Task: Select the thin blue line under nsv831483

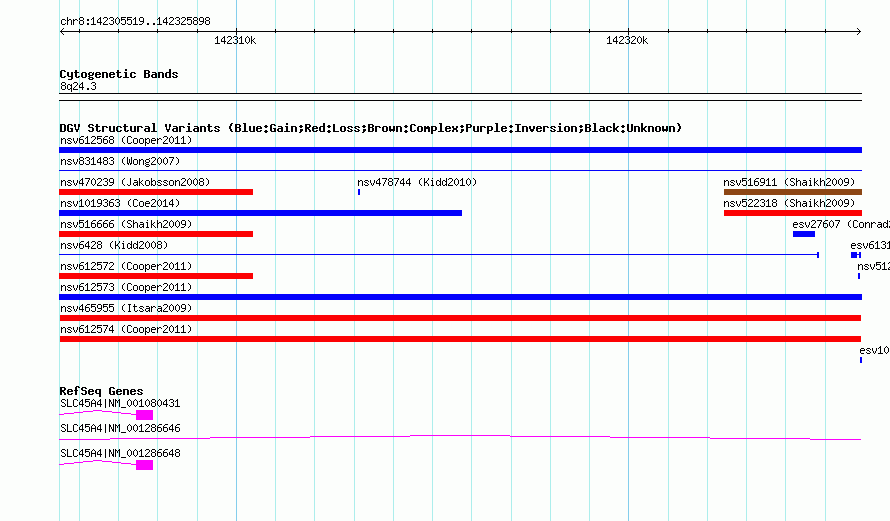Action: click(x=460, y=170)
